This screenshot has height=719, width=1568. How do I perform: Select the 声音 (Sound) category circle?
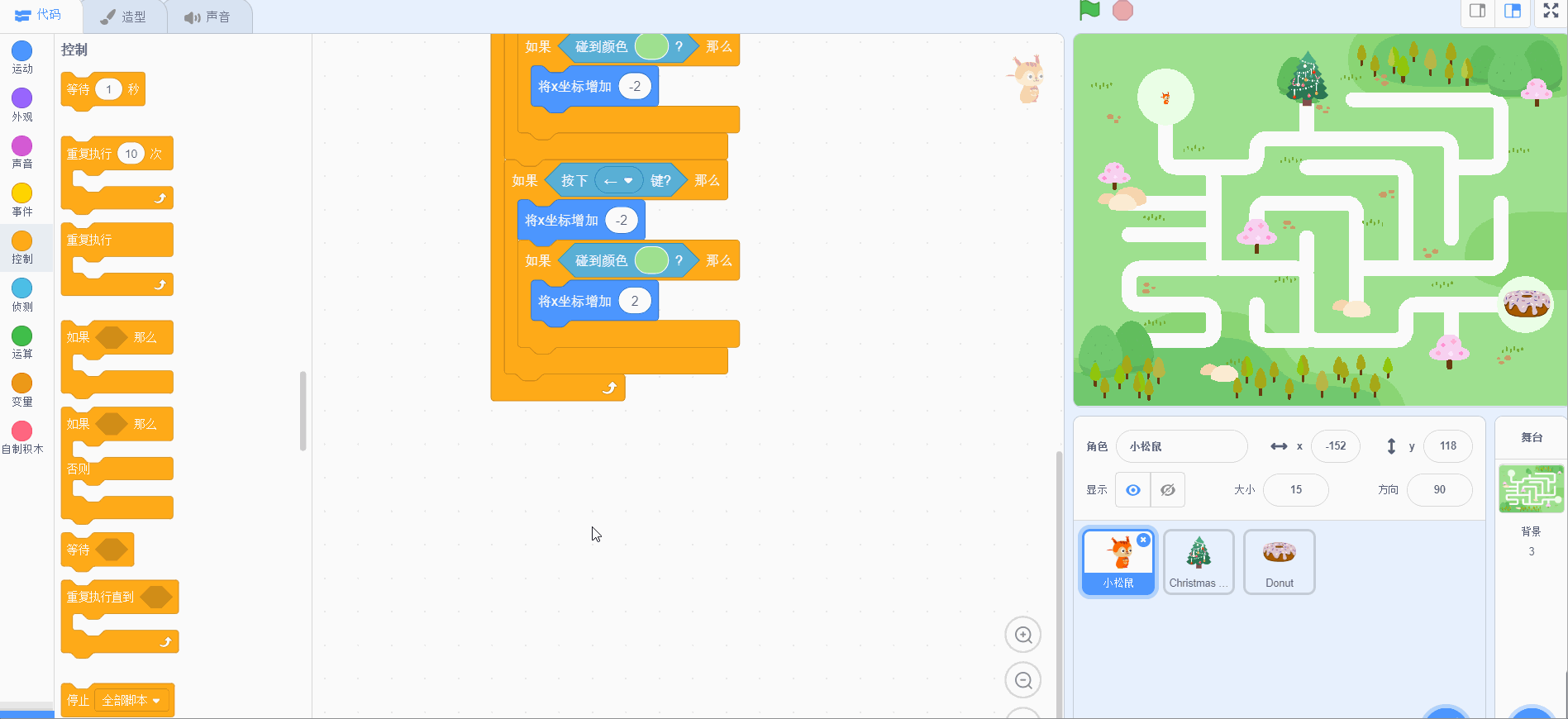(x=22, y=145)
